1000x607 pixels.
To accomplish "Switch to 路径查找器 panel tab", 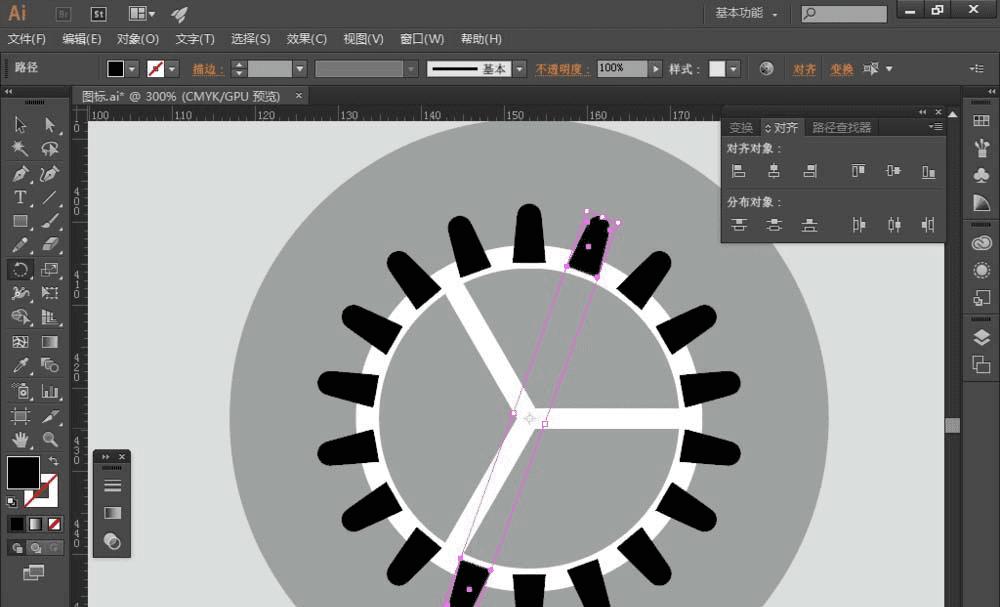I will [841, 128].
